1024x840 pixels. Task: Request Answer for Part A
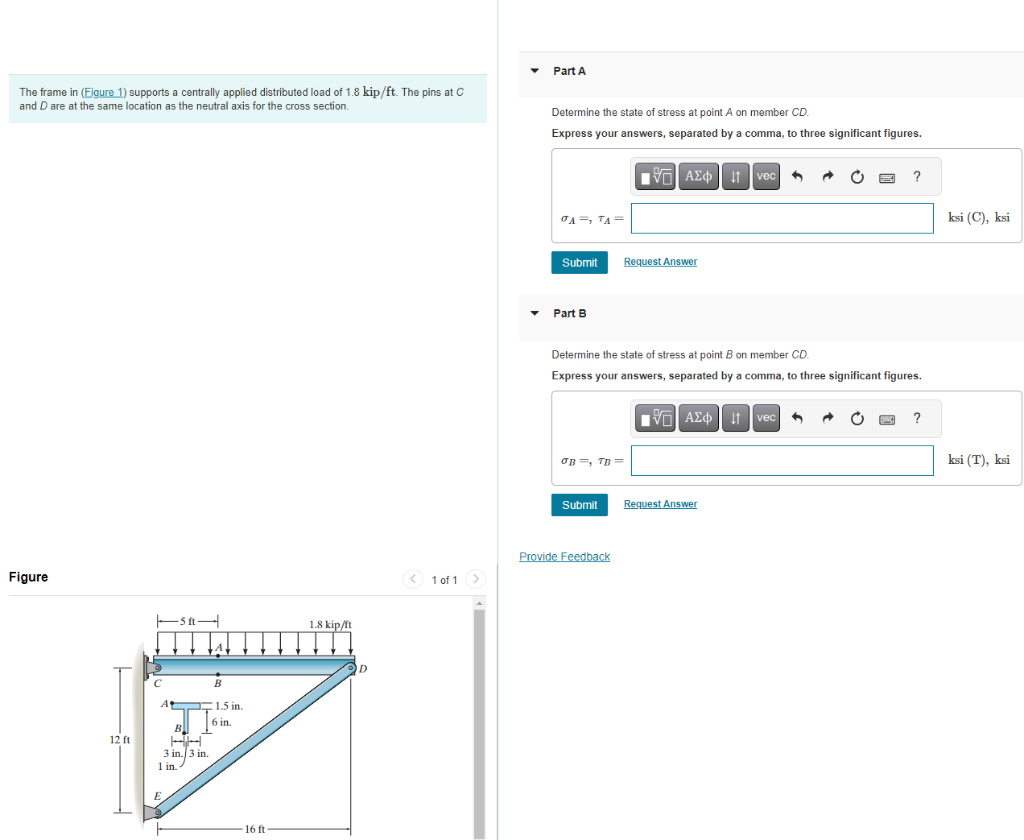coord(660,261)
